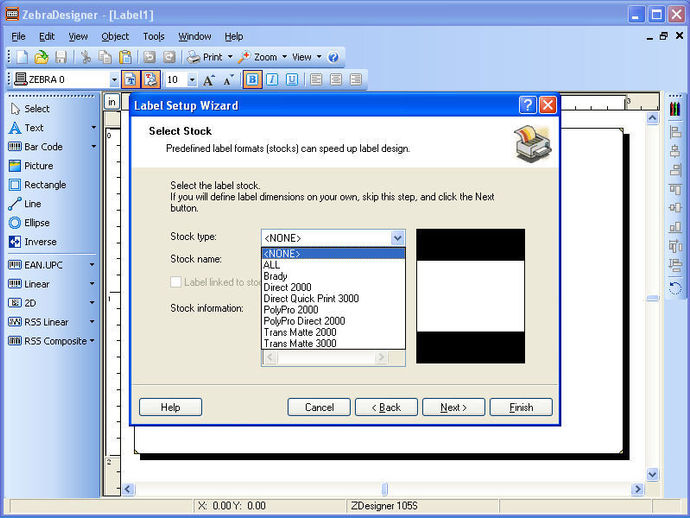Click the increase font size icon
The width and height of the screenshot is (690, 518).
click(209, 80)
